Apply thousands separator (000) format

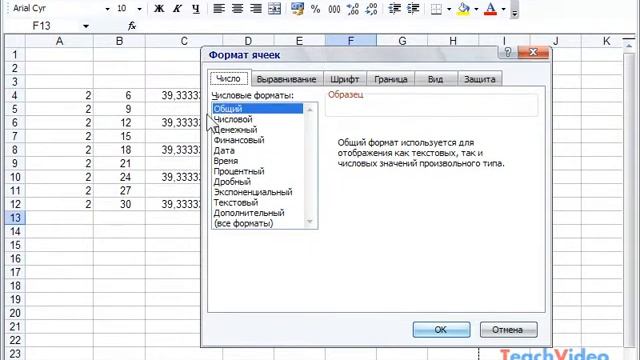(x=334, y=9)
